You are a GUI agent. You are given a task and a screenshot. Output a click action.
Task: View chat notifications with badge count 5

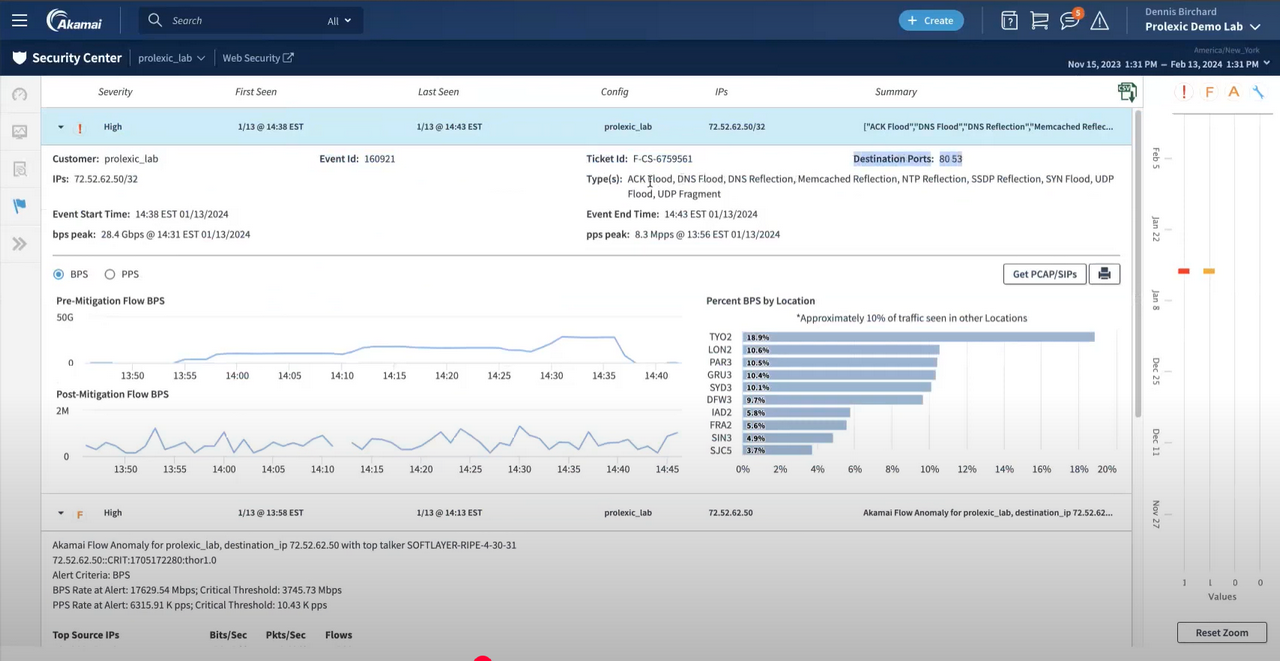(x=1070, y=20)
